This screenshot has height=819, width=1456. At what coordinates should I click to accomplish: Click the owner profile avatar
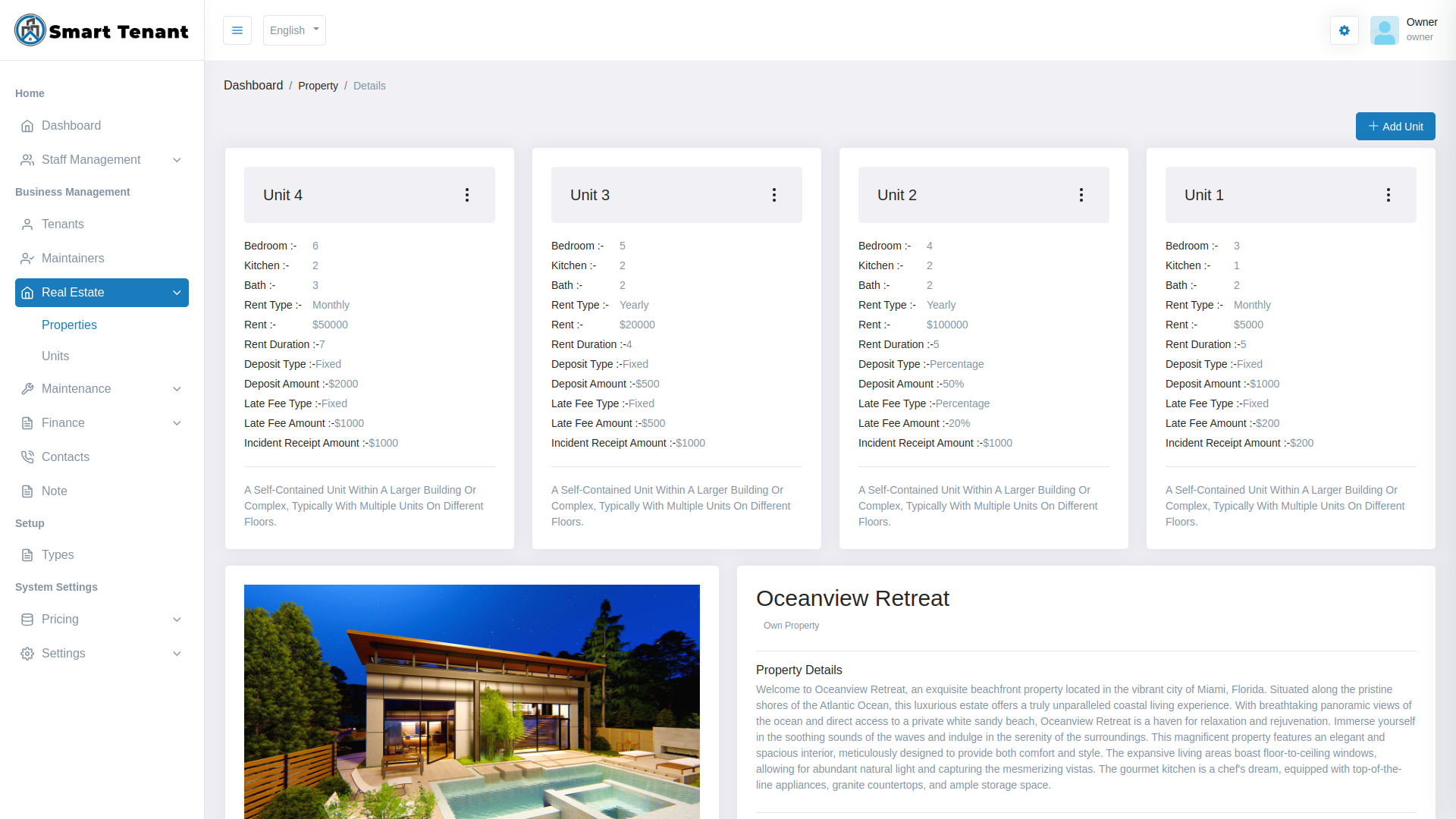coord(1385,30)
